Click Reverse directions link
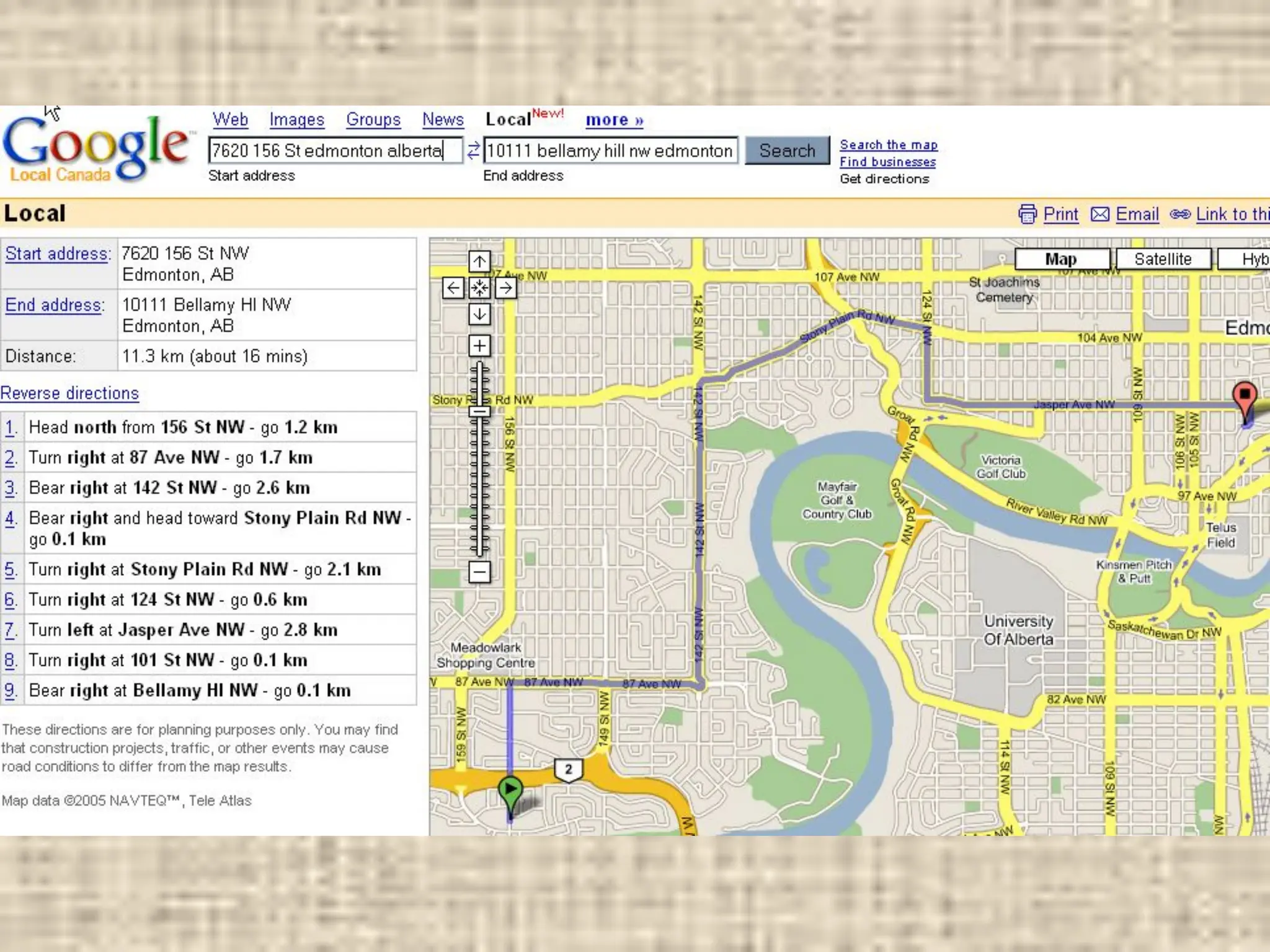This screenshot has height=952, width=1270. tap(69, 393)
